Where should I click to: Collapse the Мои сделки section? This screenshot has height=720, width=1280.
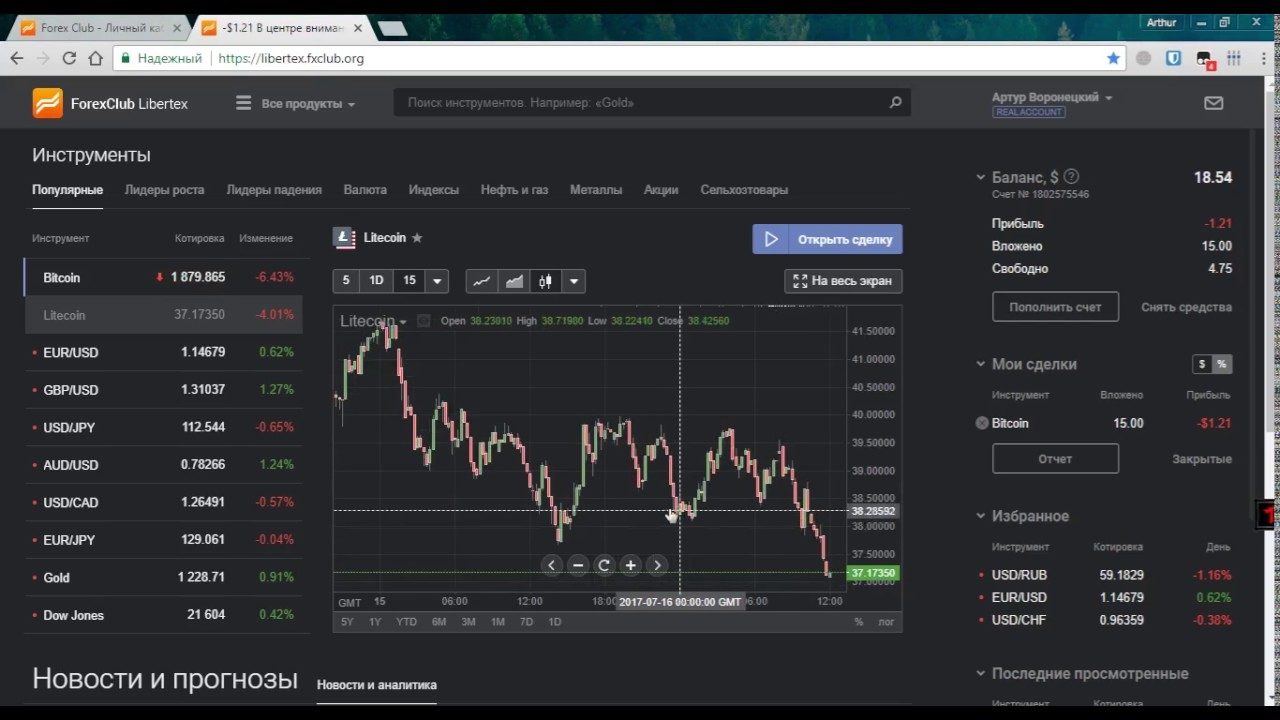tap(980, 364)
